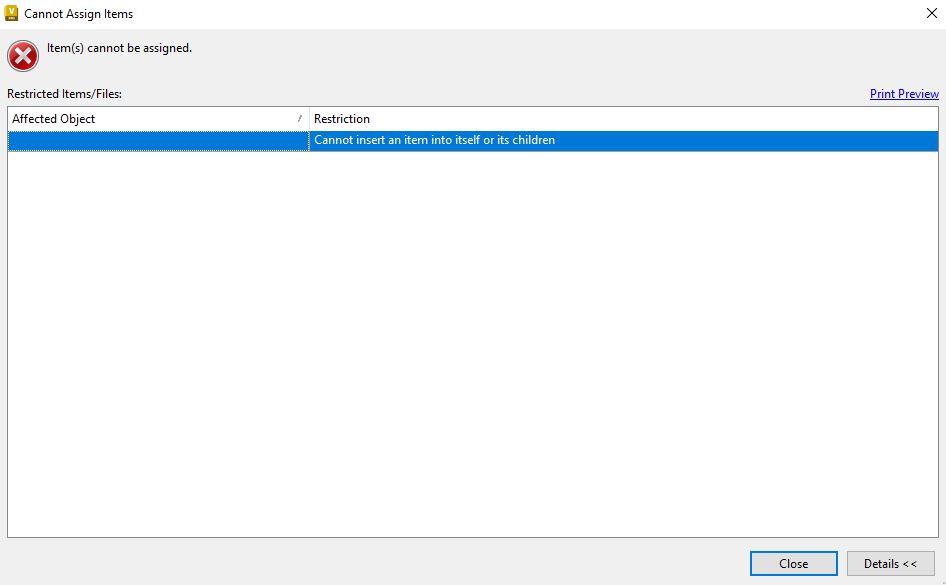Click the title bar icon before Cannot Assign Items
Image resolution: width=946 pixels, height=585 pixels.
pyautogui.click(x=12, y=13)
